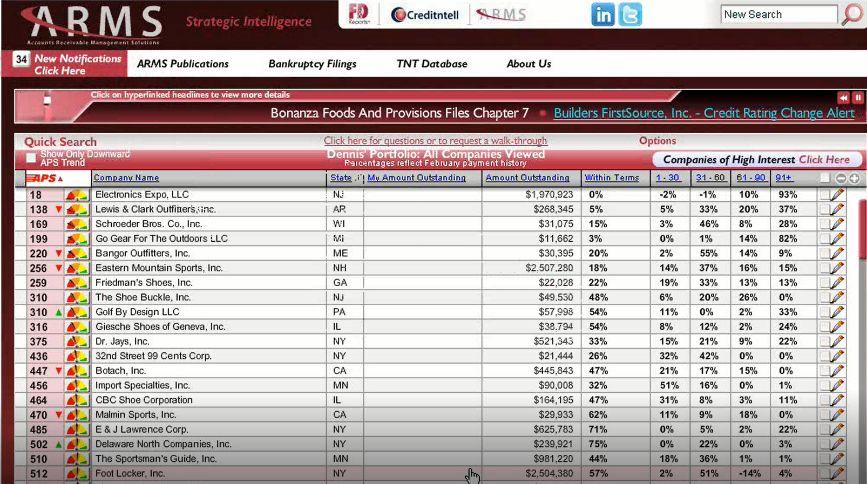Screen dimensions: 867x484
Task: Sort by Within Terms column
Action: coord(612,178)
